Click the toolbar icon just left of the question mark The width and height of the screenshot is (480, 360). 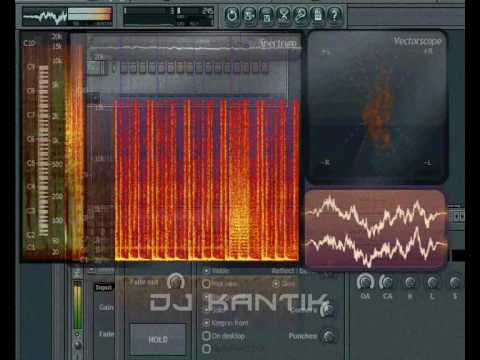coord(317,15)
